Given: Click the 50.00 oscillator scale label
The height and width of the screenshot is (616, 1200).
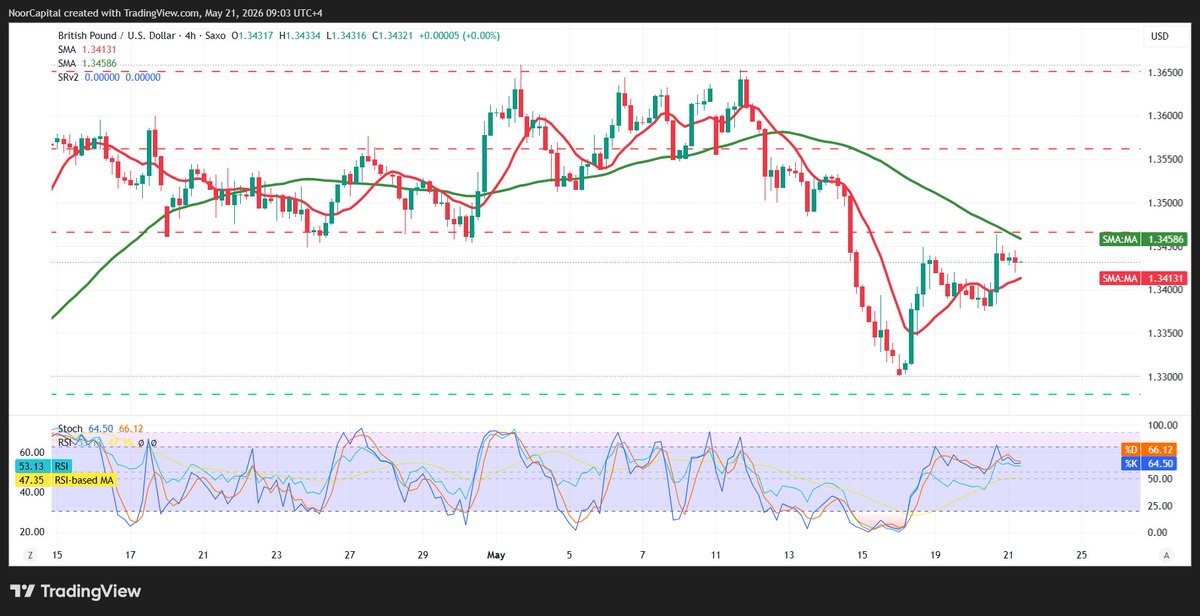Looking at the screenshot, I should coord(1159,479).
